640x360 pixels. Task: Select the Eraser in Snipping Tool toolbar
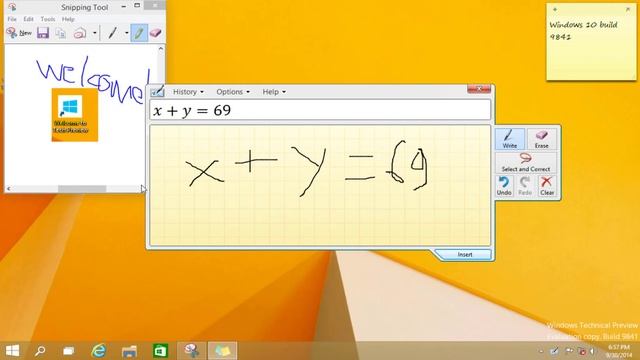tap(156, 33)
